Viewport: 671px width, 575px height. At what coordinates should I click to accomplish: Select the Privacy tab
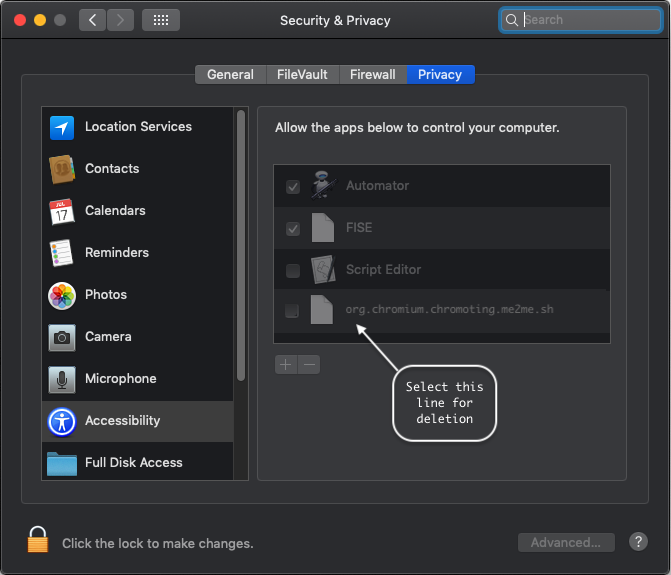point(440,74)
